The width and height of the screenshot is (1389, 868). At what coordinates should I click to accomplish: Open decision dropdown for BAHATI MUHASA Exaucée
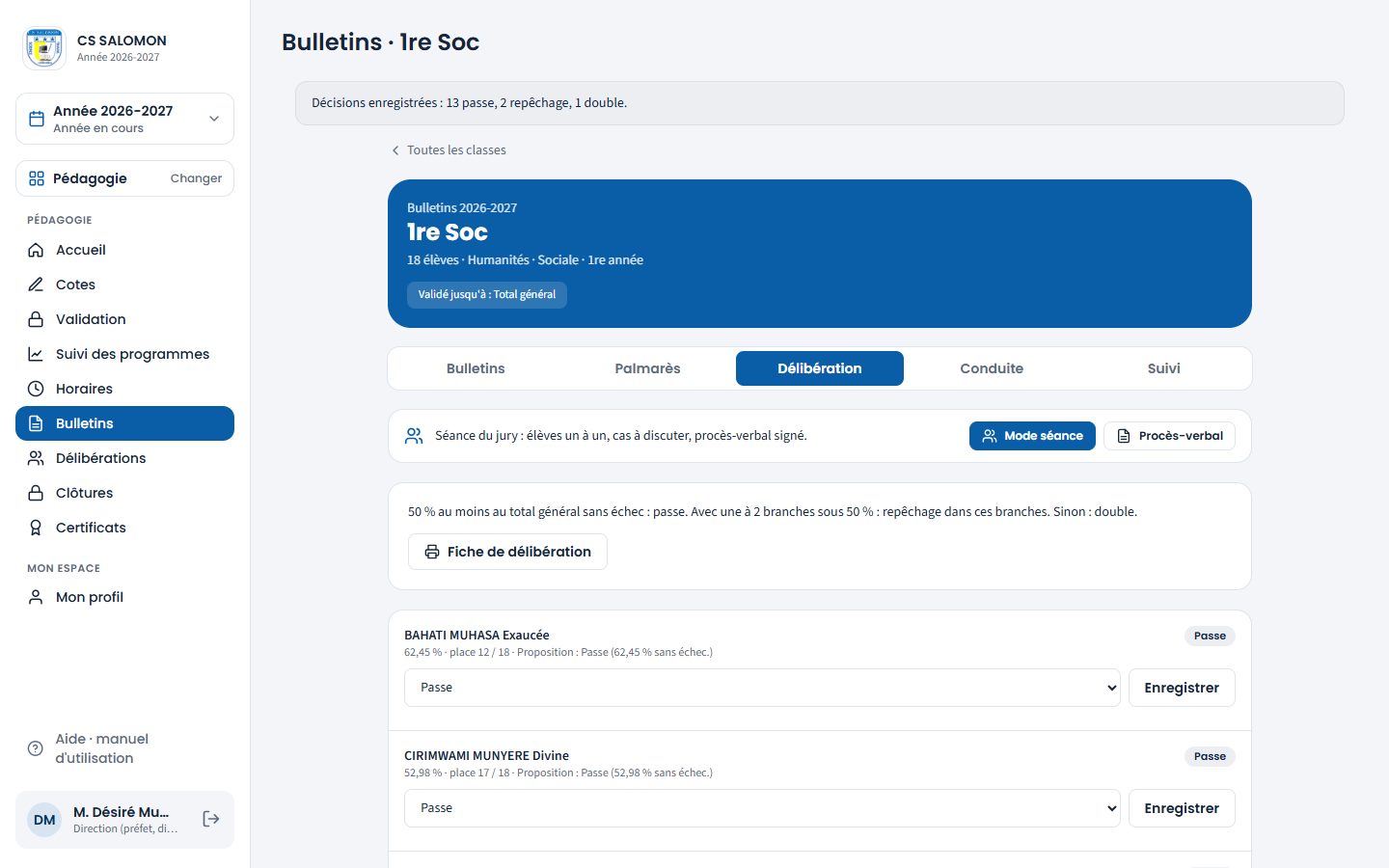click(x=762, y=688)
